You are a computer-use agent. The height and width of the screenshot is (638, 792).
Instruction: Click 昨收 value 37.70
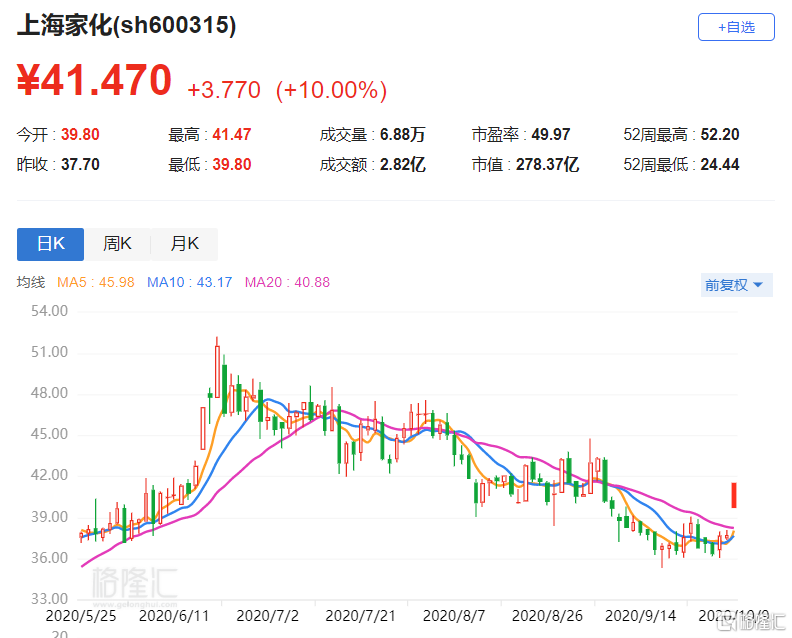coord(80,165)
